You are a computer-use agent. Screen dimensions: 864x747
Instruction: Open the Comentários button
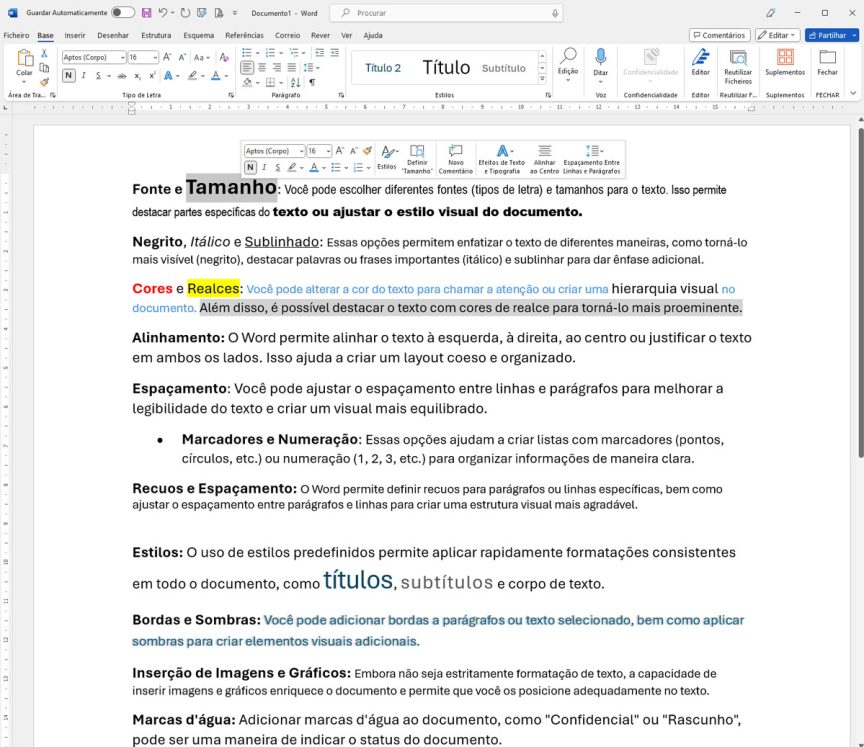719,35
